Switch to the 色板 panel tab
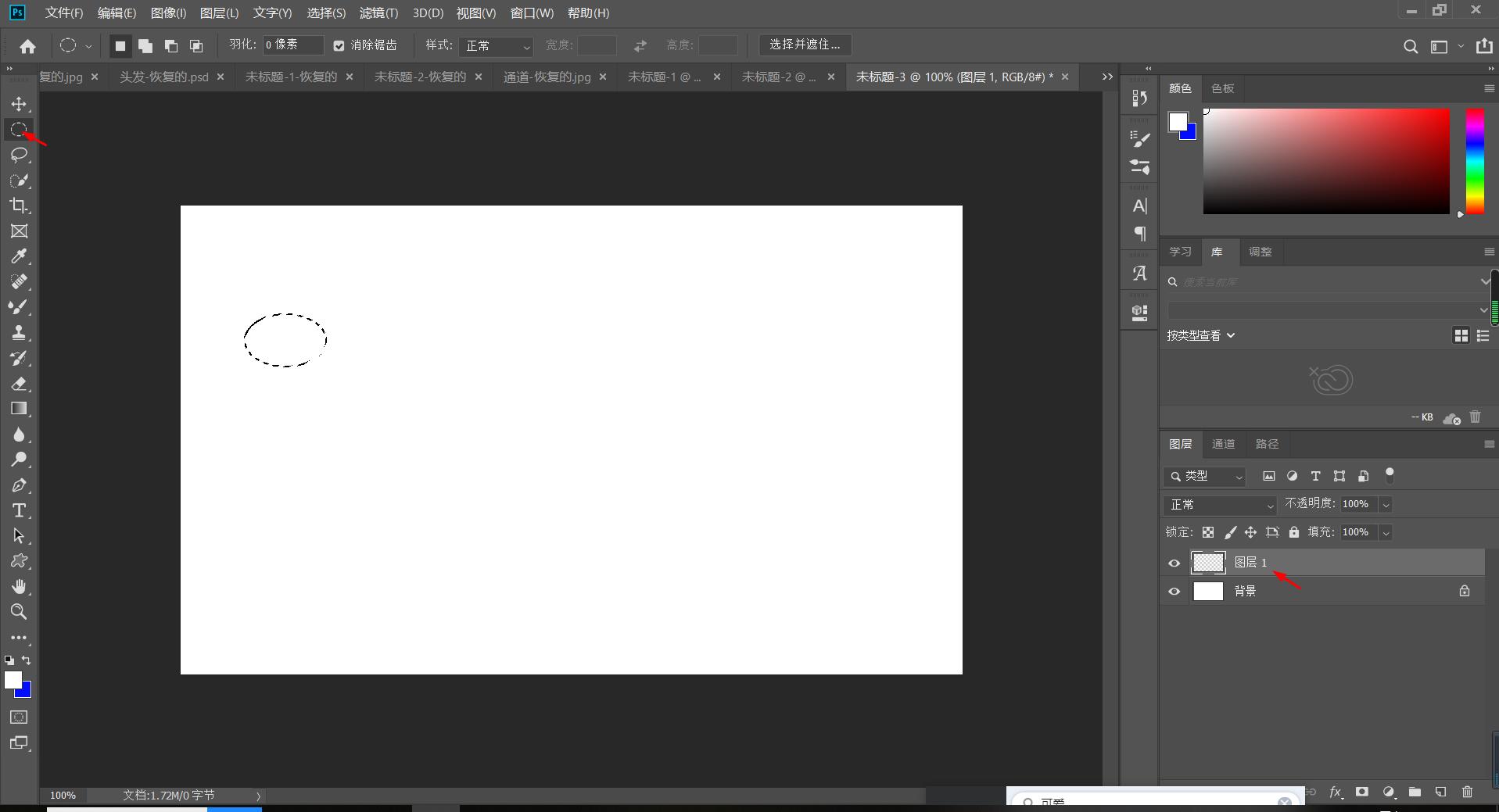 (x=1223, y=88)
